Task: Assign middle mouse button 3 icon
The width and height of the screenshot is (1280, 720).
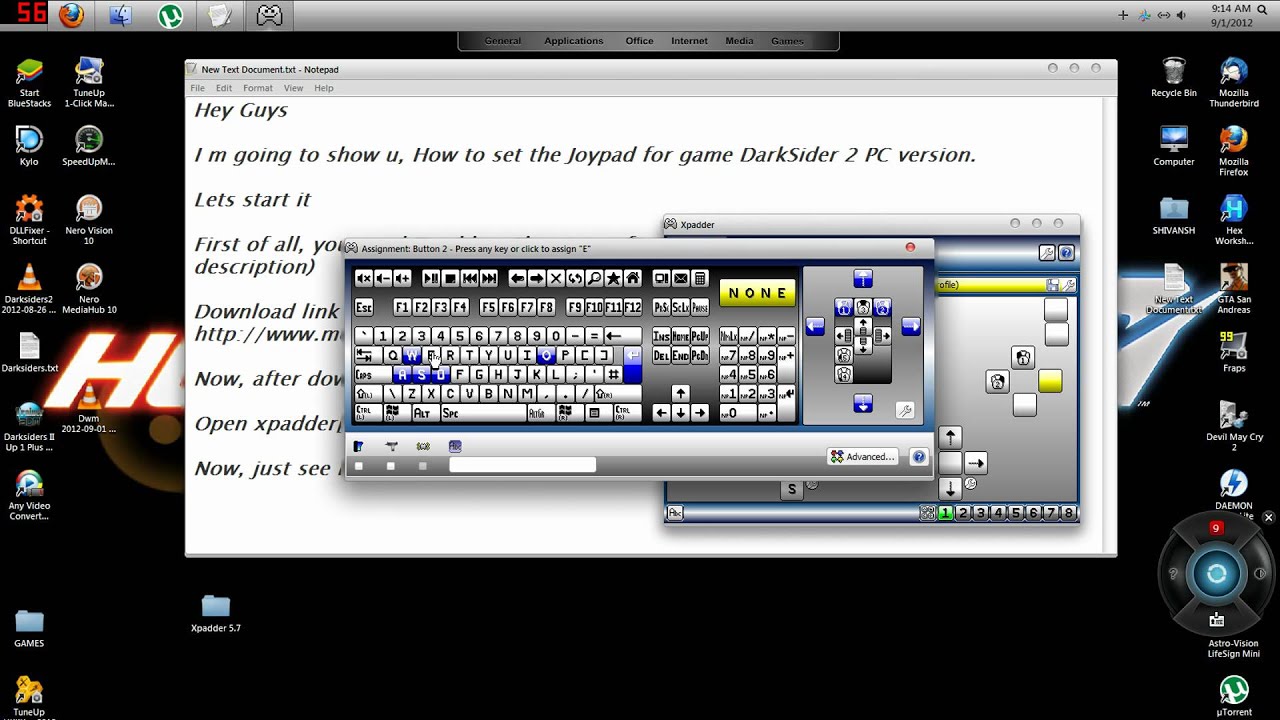Action: coord(863,307)
